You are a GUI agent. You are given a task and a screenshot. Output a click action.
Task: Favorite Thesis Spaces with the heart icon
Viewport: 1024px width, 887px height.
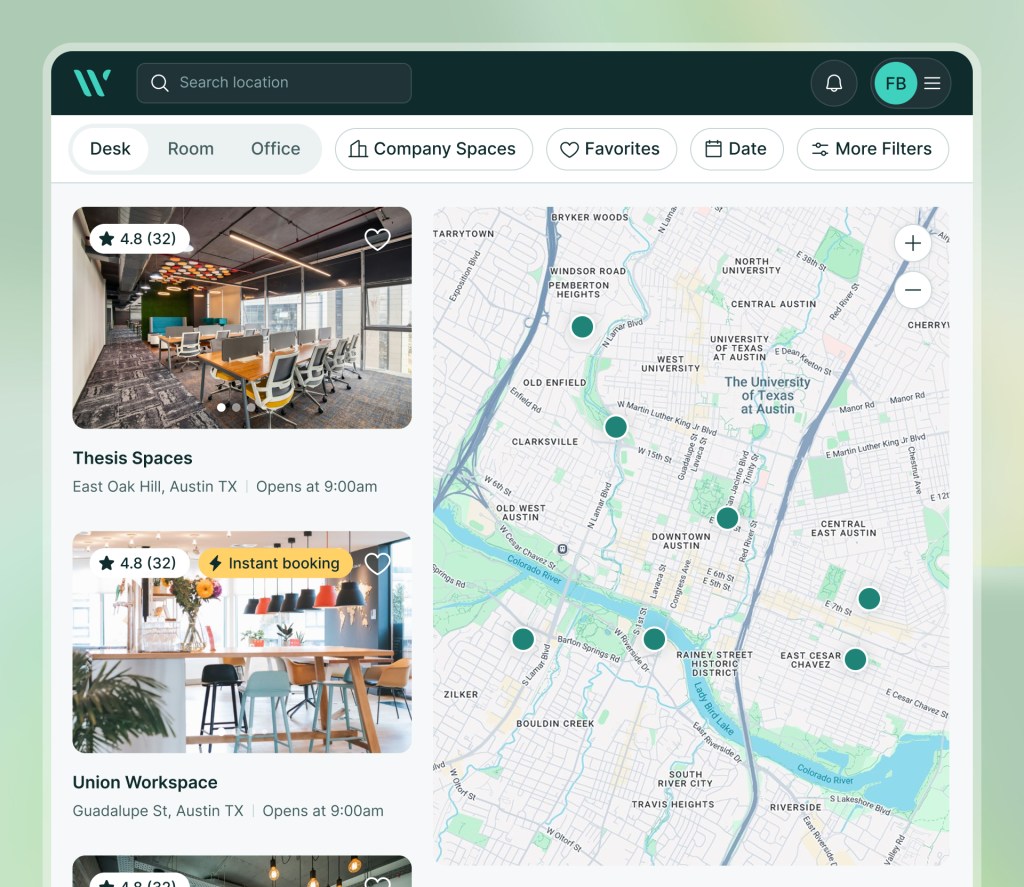tap(377, 240)
